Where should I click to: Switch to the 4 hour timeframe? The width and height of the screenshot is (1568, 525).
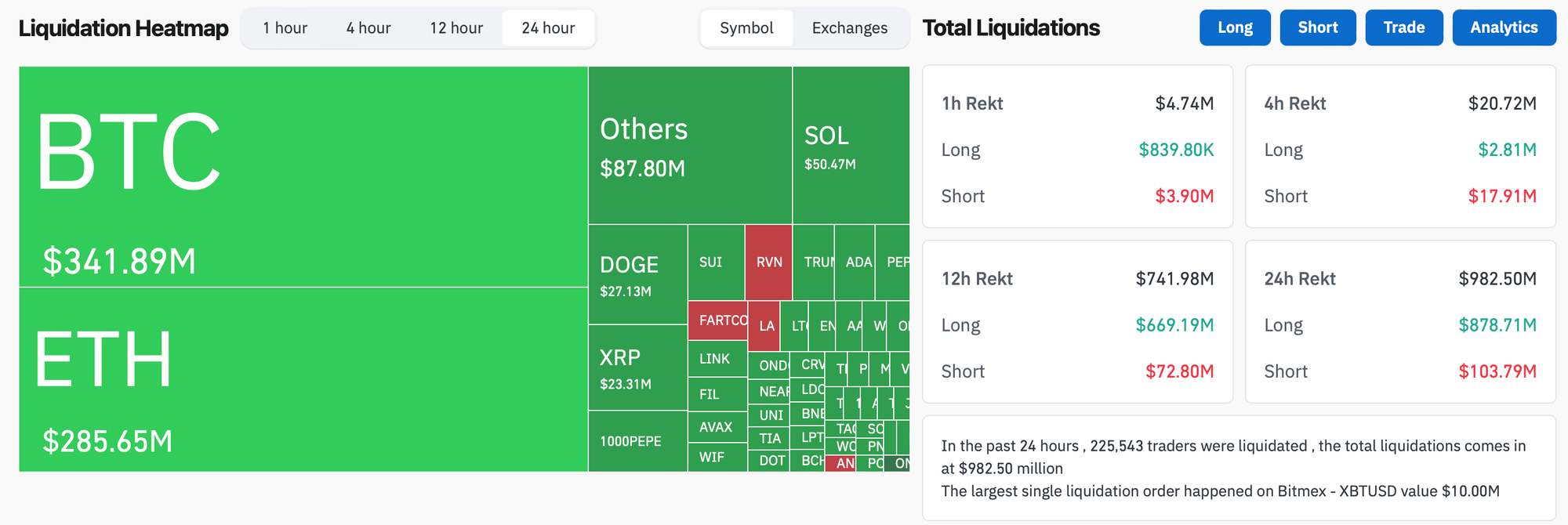click(368, 28)
